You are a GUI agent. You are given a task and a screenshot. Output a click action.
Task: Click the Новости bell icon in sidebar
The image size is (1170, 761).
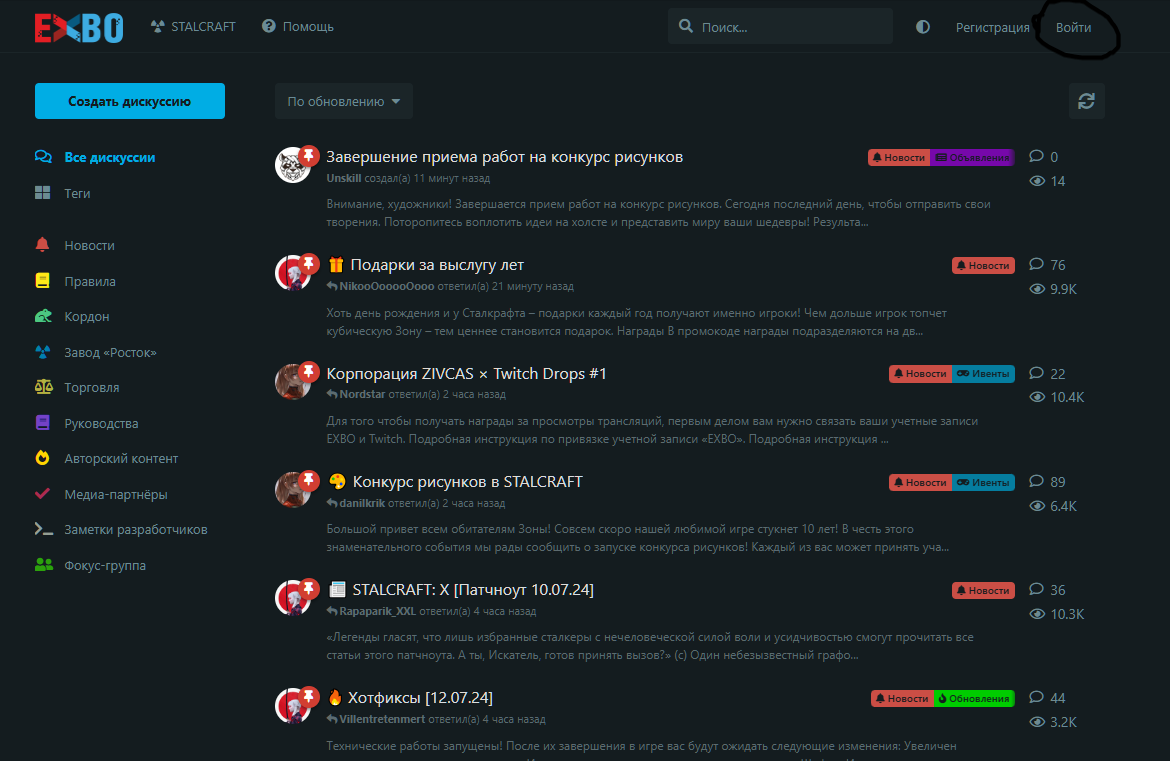click(43, 245)
